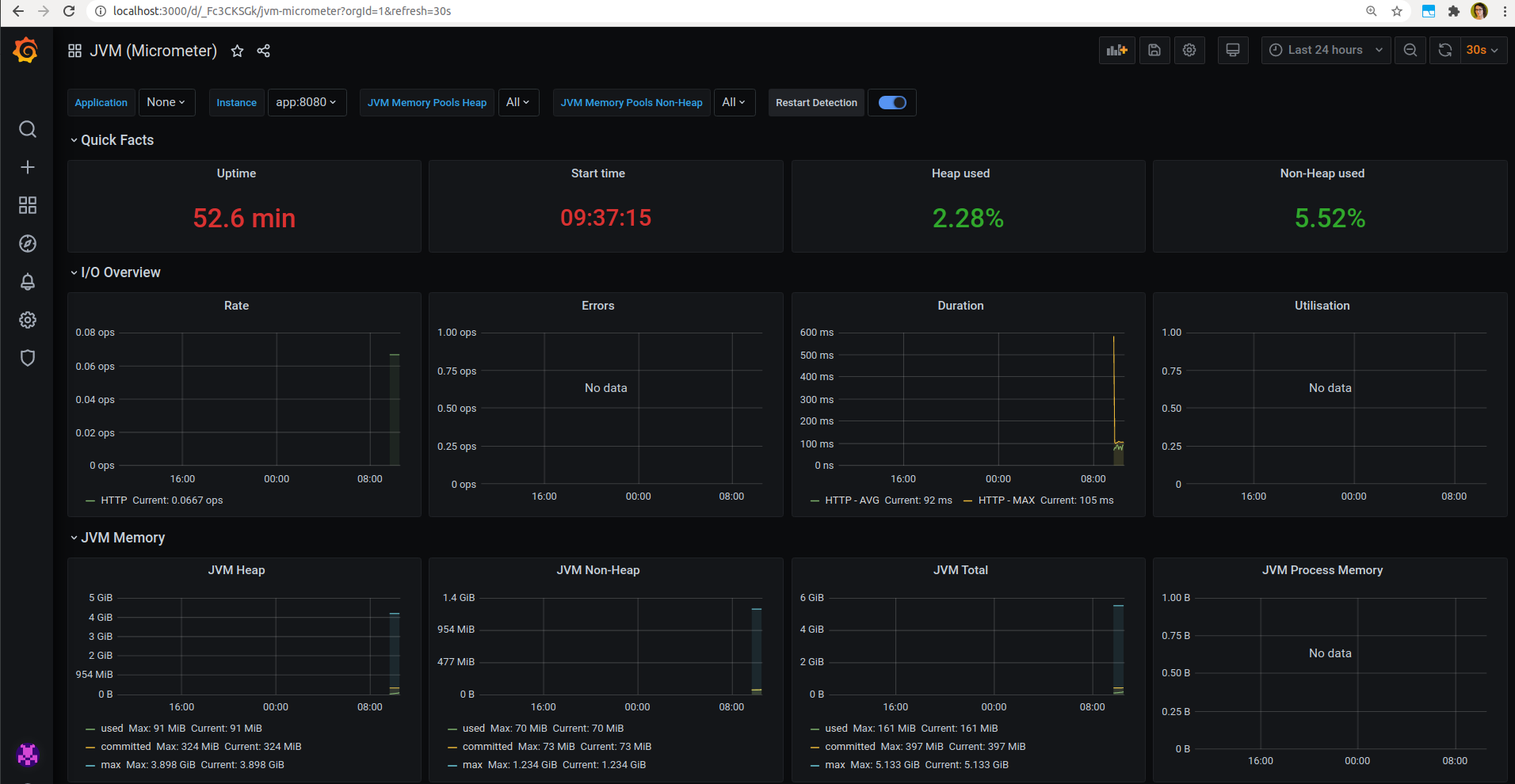Toggle max series in JVM Heap legend
This screenshot has width=1515, height=784.
111,765
